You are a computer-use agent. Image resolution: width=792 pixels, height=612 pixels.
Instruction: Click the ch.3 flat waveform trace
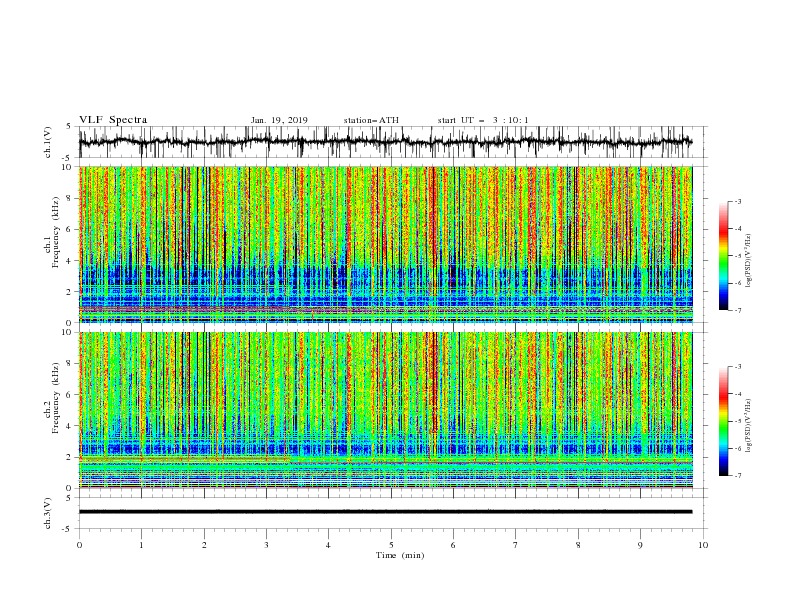[x=385, y=512]
